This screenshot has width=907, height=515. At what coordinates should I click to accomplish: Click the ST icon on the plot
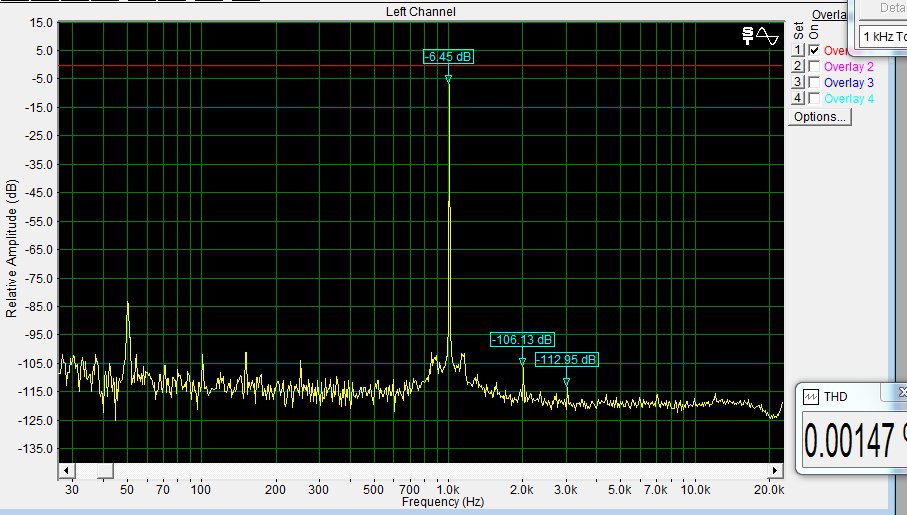click(747, 36)
